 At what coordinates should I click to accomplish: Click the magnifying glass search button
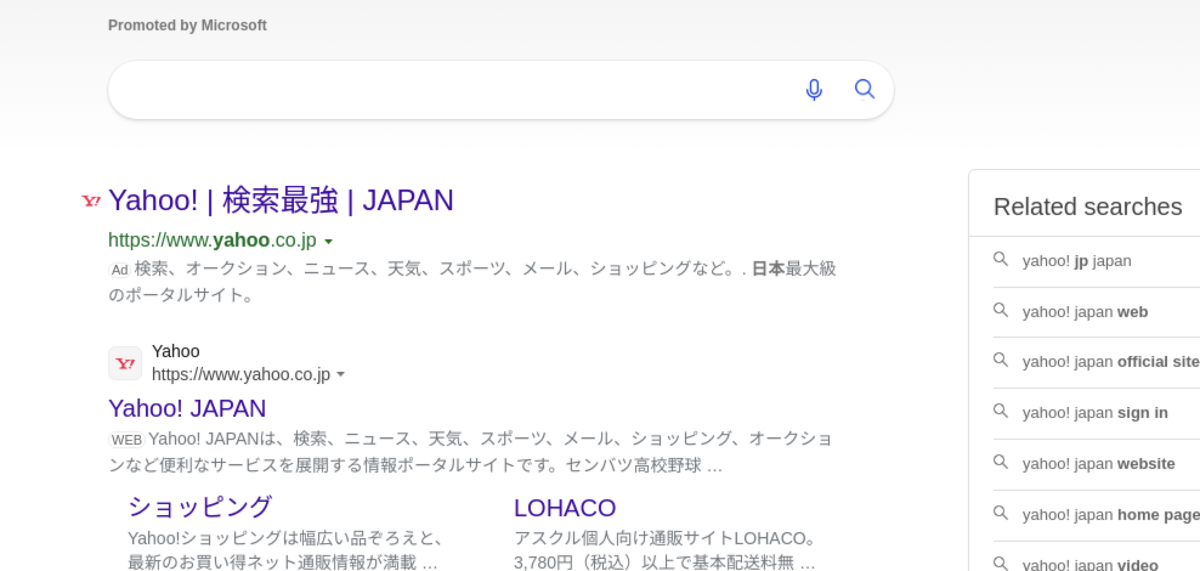click(x=865, y=90)
